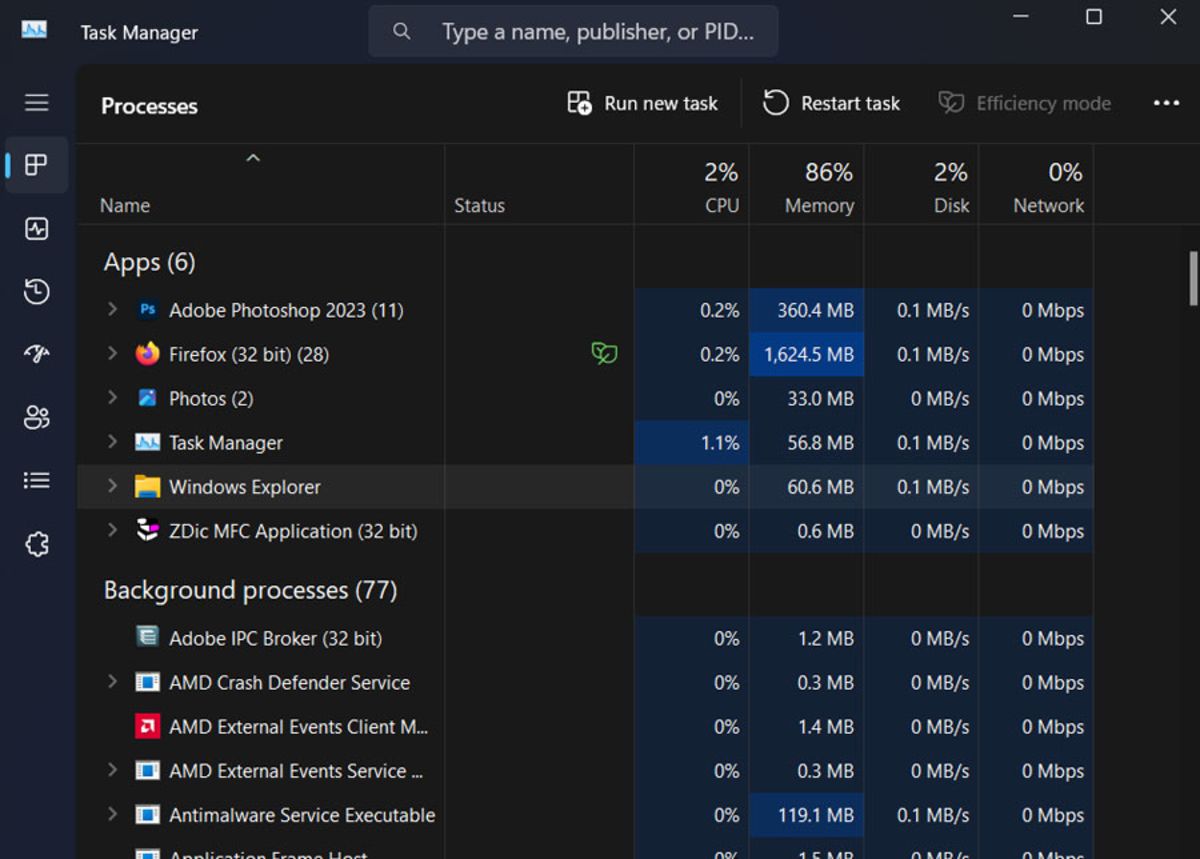The image size is (1200, 859).
Task: Click the Antimalware Service Executable icon
Action: [147, 815]
